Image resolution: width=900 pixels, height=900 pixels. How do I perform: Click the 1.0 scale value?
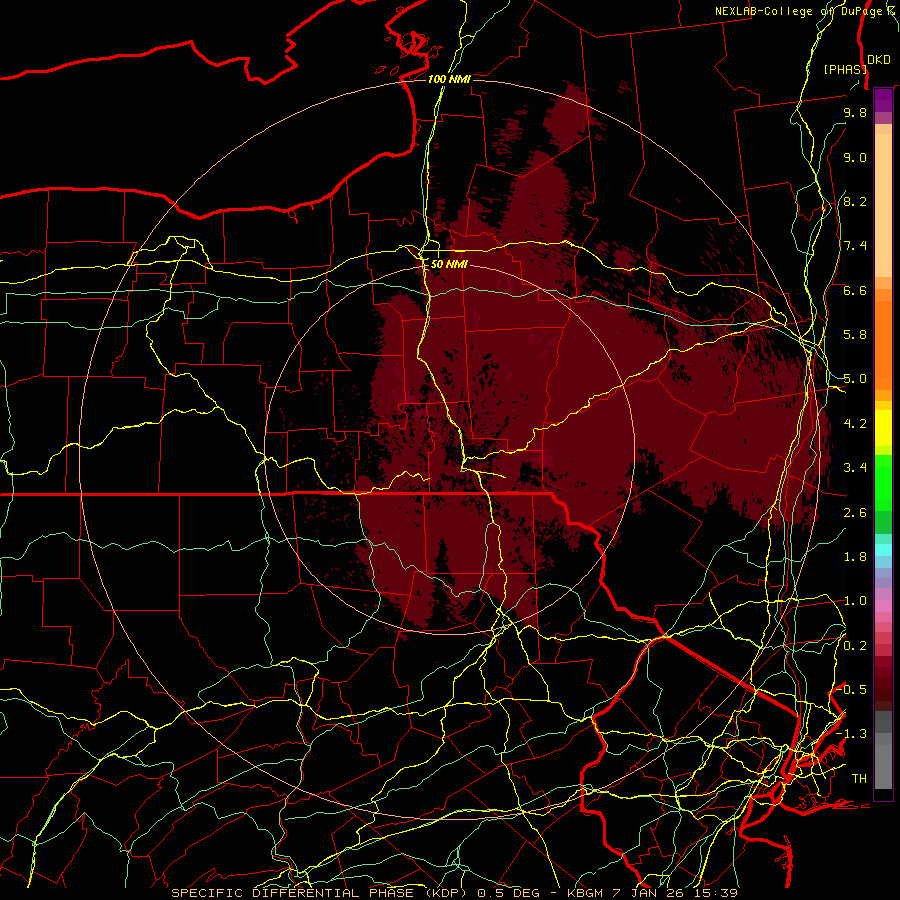855,601
